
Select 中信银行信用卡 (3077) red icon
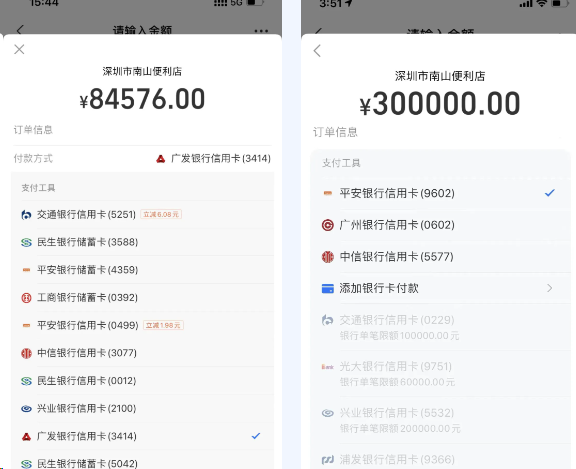pos(26,353)
